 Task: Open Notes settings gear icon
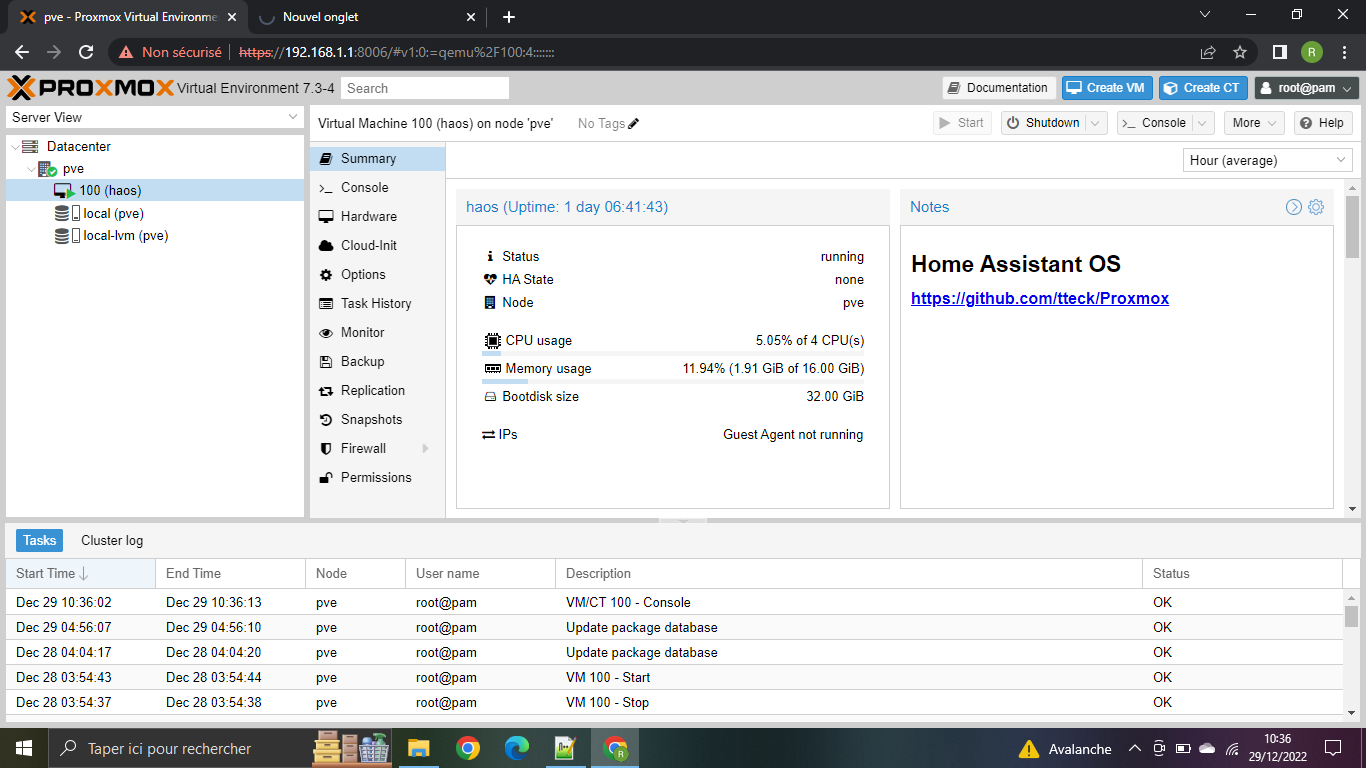click(x=1316, y=207)
